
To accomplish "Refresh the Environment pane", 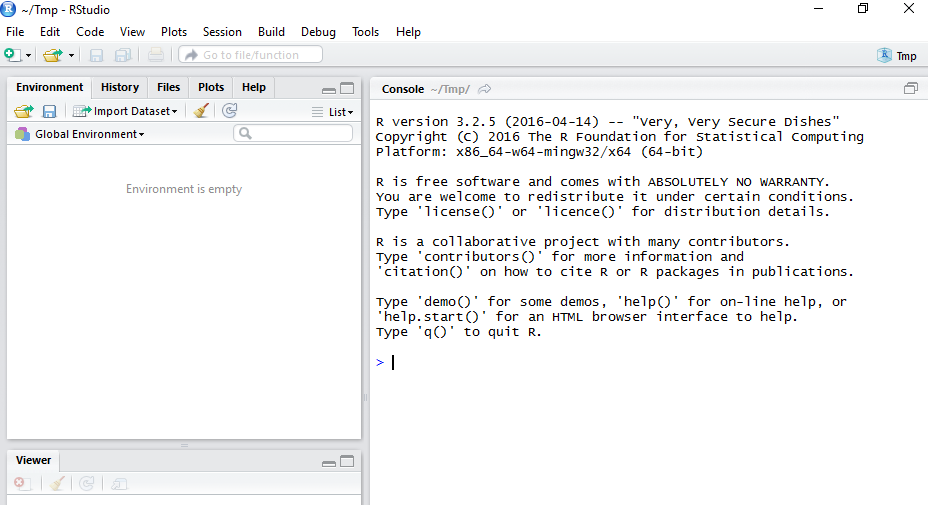I will tap(230, 111).
